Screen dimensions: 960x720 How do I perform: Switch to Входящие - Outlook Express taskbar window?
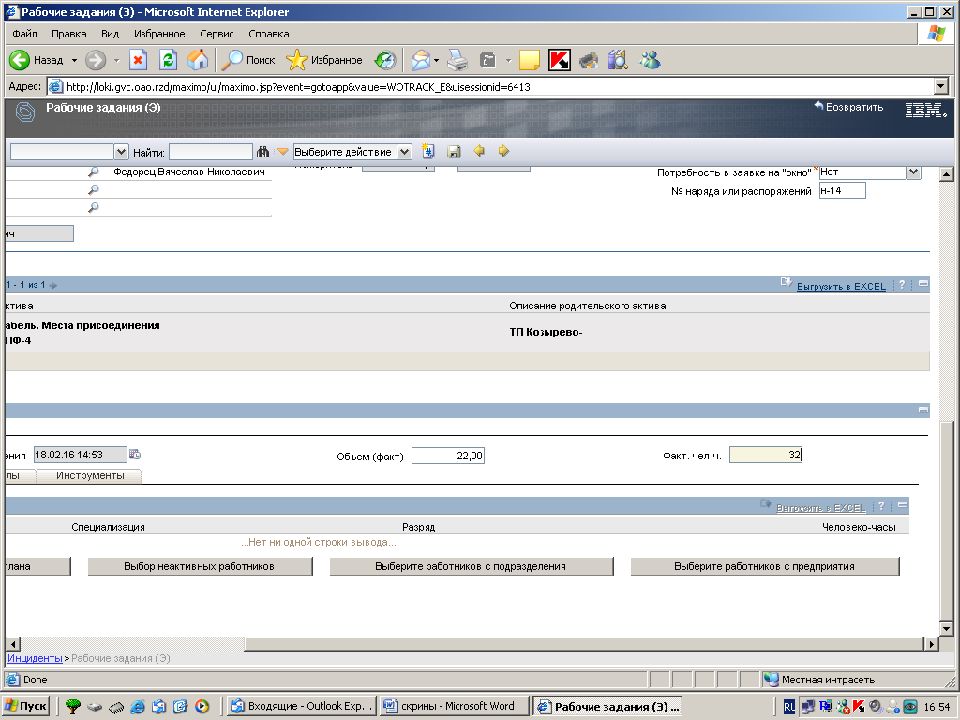299,706
